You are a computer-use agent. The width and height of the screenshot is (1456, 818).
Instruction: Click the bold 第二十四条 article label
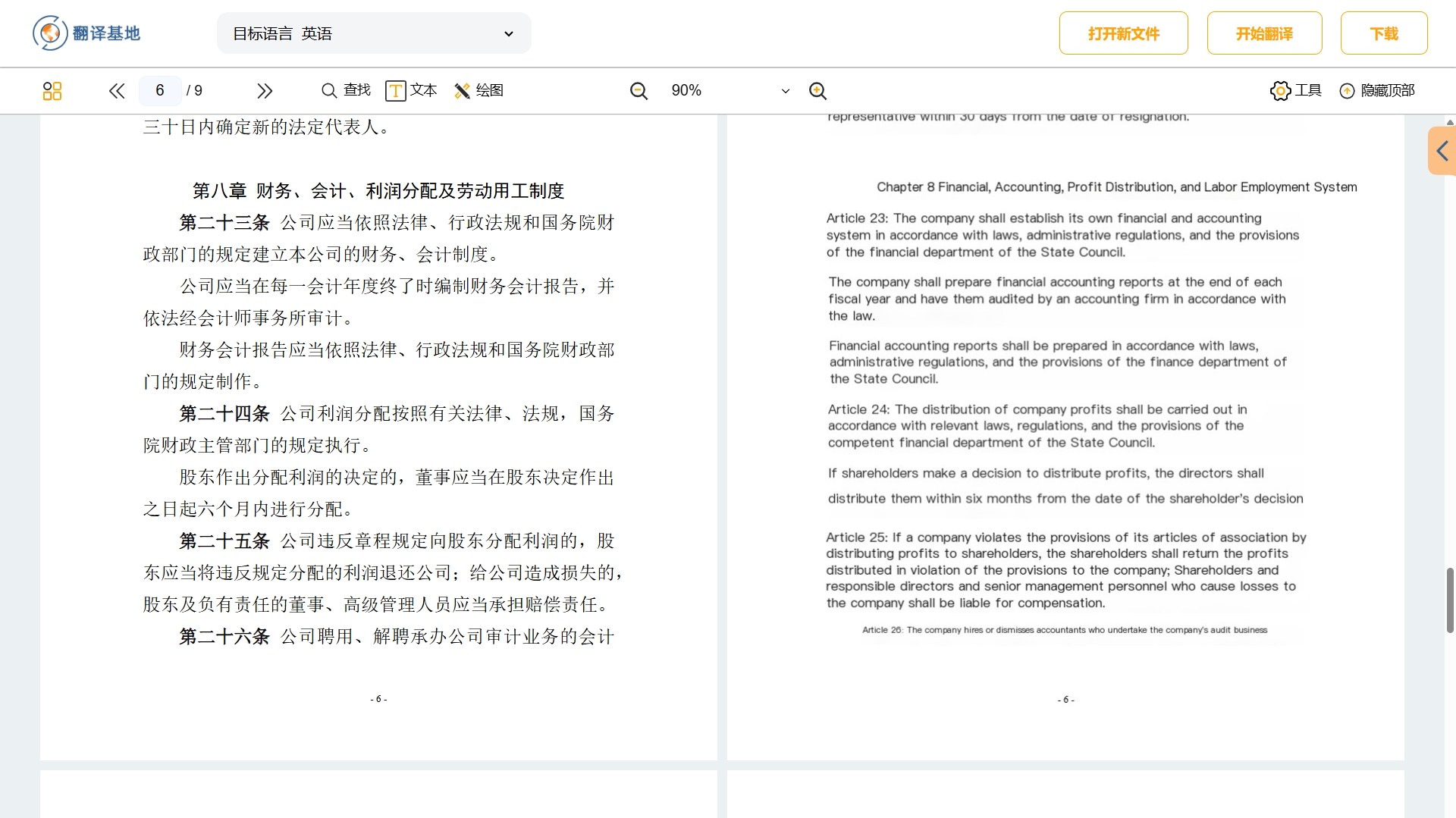pyautogui.click(x=224, y=414)
